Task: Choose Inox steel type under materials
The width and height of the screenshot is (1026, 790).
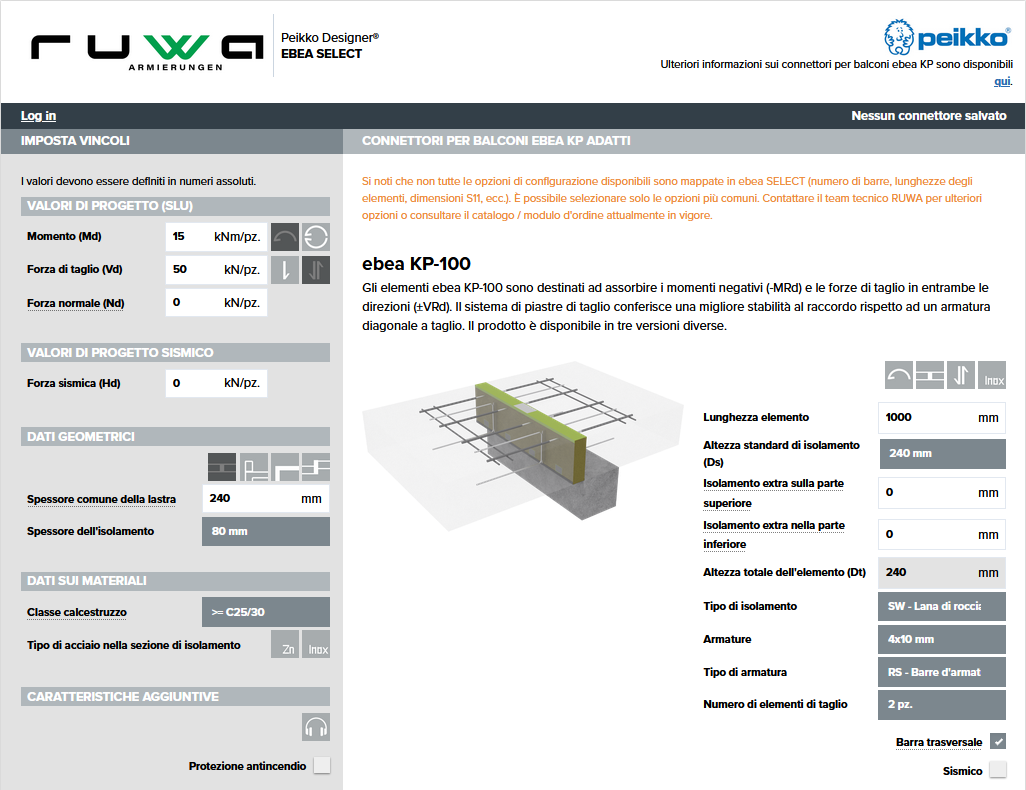Action: point(316,644)
